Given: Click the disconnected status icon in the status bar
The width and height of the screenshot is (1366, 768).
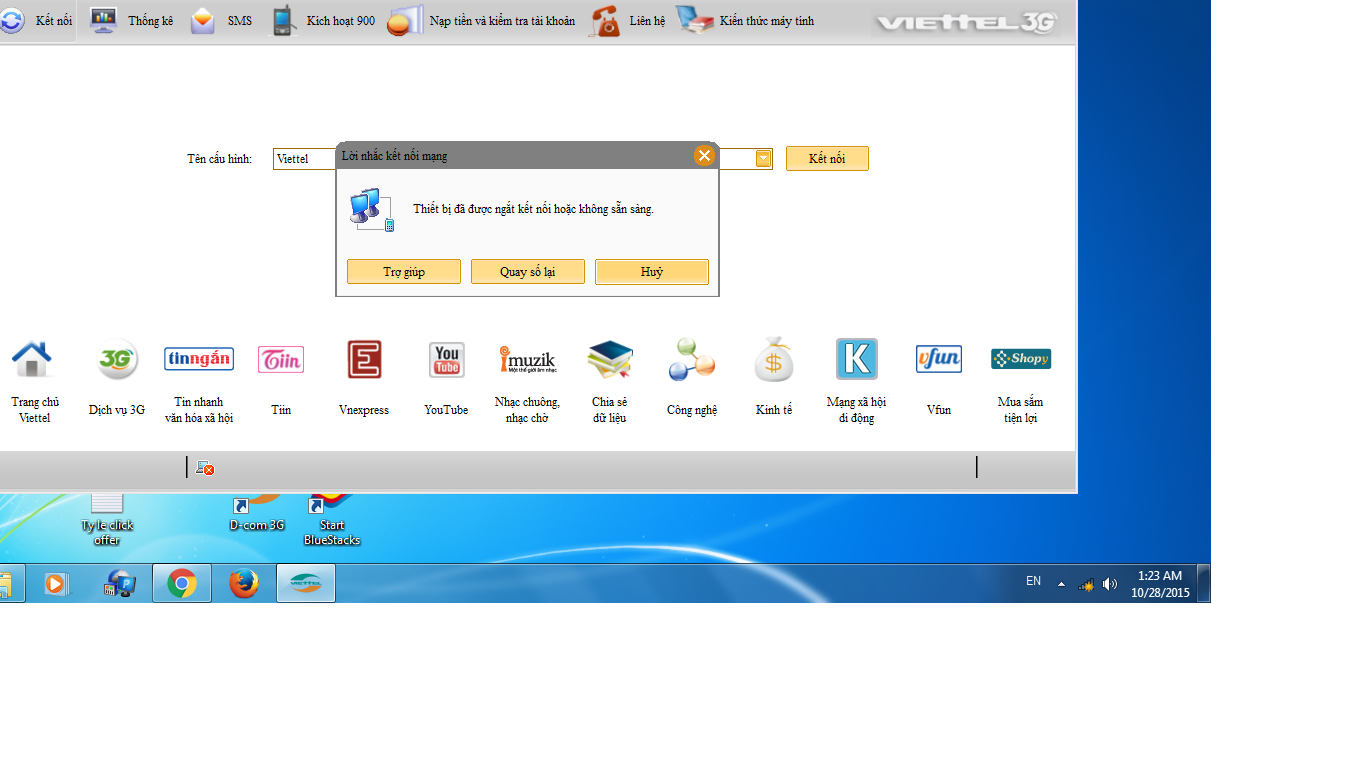Looking at the screenshot, I should click(205, 467).
